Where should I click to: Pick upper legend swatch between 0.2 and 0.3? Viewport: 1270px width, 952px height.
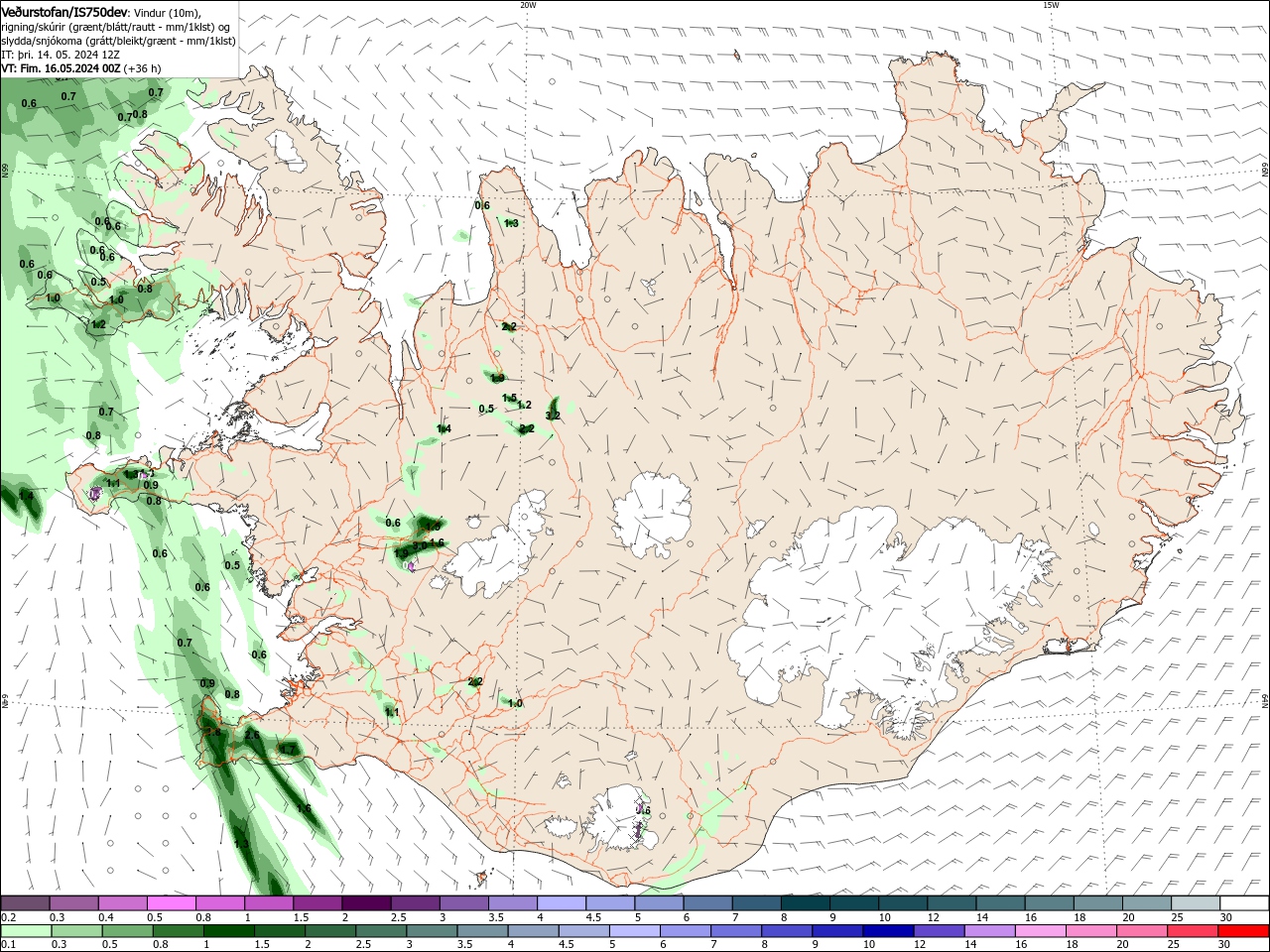click(x=25, y=903)
